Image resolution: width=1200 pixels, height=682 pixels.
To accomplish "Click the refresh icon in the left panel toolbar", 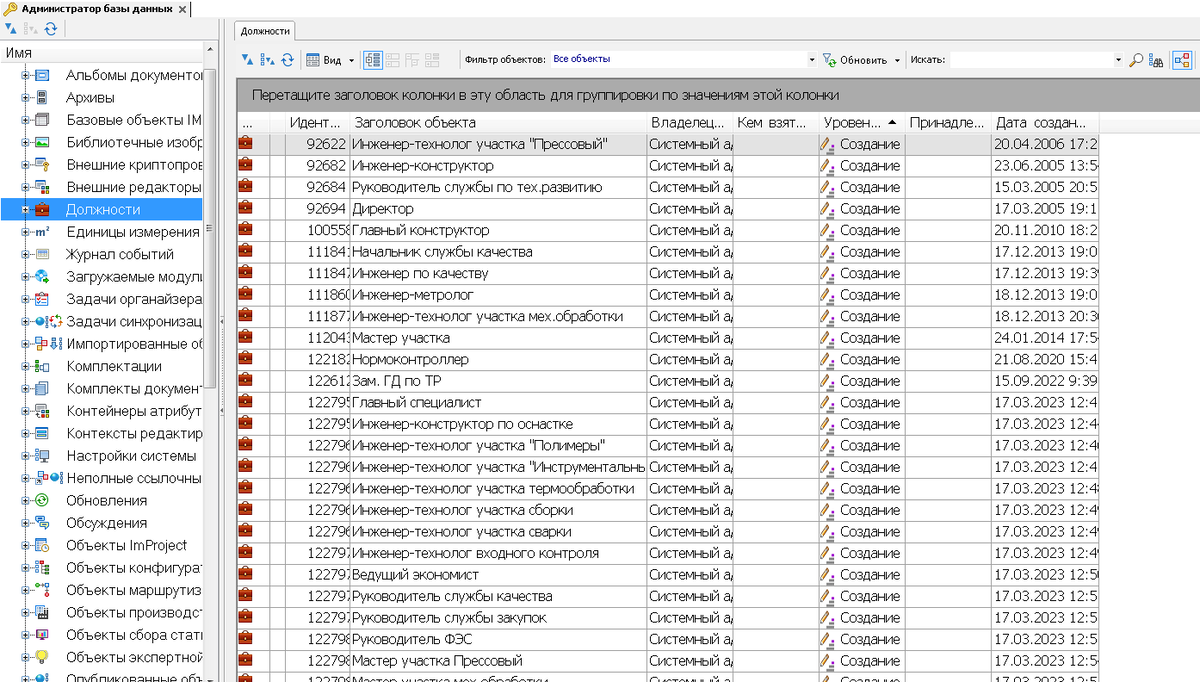I will [x=50, y=30].
